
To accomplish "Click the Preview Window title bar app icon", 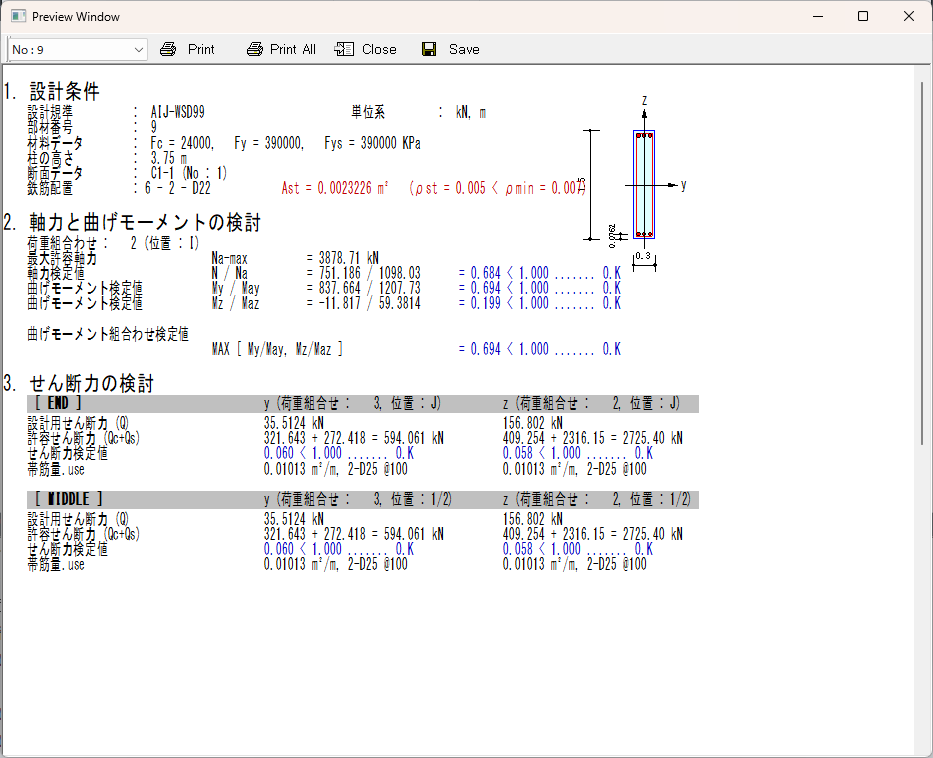I will coord(18,16).
